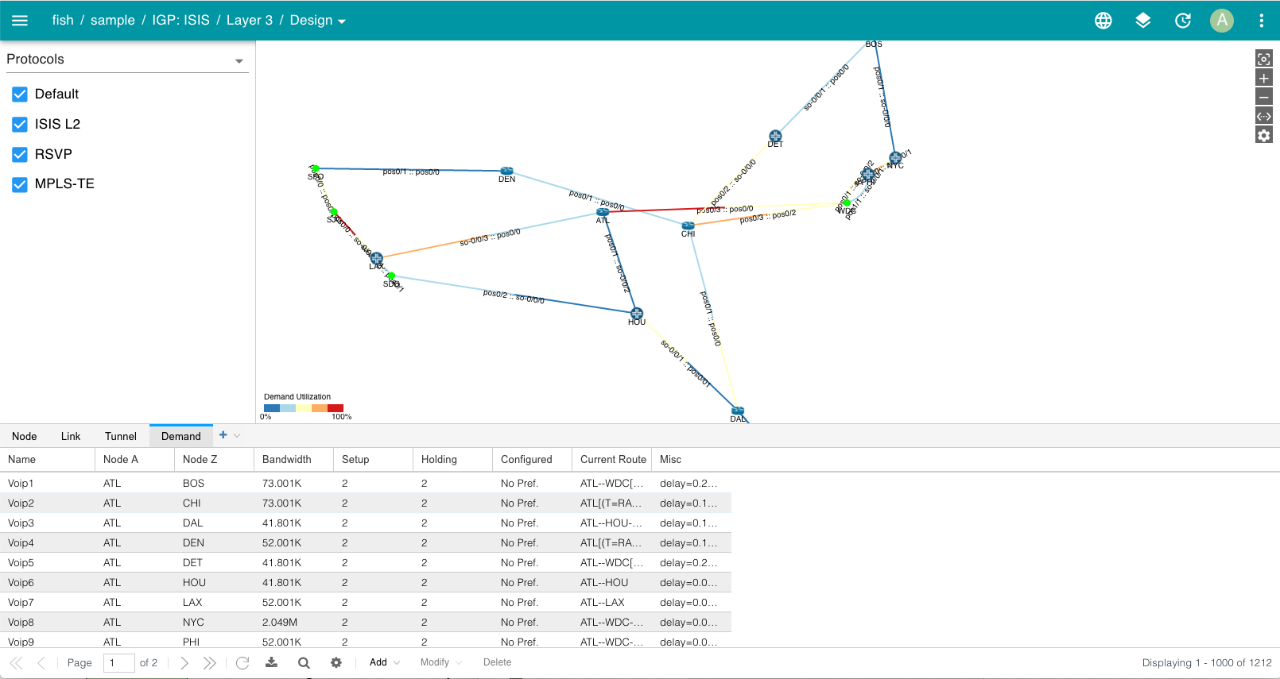
Task: Select the Voip8 demand row
Action: [x=365, y=622]
